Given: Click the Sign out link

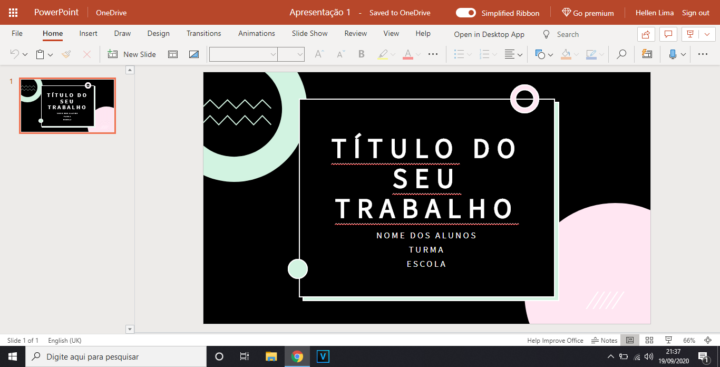Looking at the screenshot, I should [696, 13].
